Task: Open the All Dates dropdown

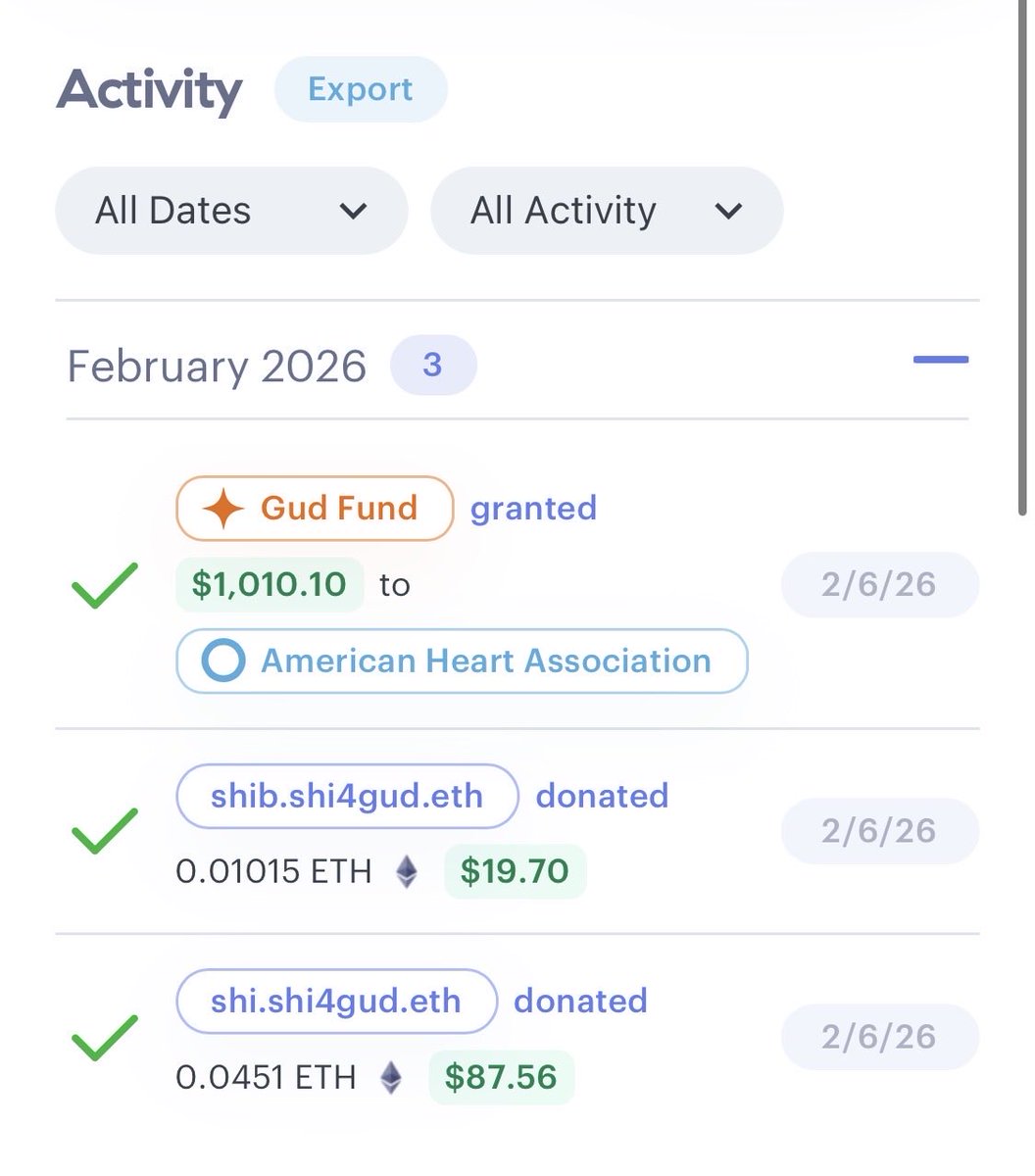Action: click(x=231, y=211)
